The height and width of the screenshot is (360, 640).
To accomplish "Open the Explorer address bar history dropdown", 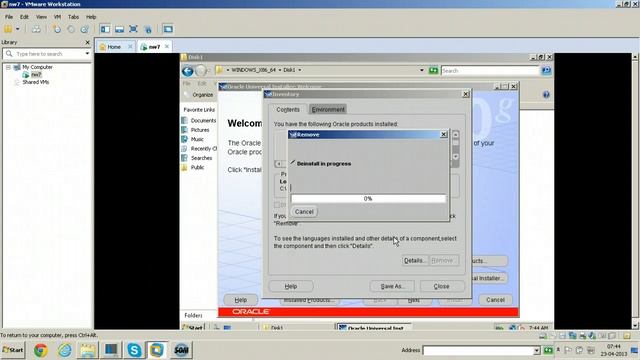I will [x=422, y=70].
